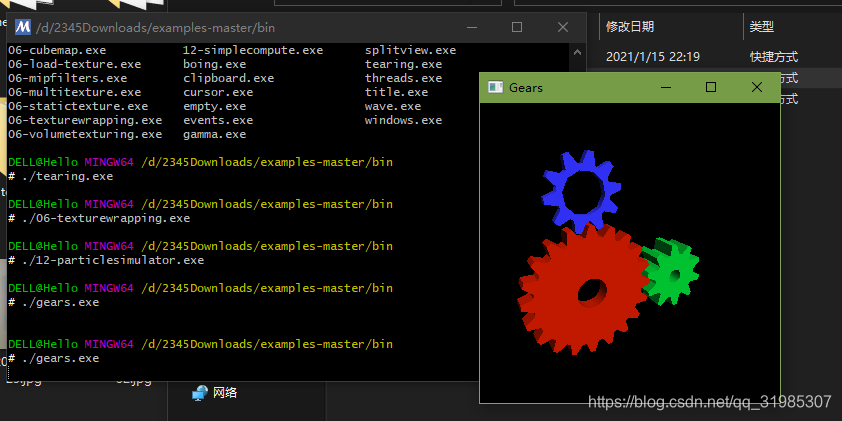The image size is (842, 421).
Task: Click the Network (网络) icon in sidebar
Action: point(200,392)
